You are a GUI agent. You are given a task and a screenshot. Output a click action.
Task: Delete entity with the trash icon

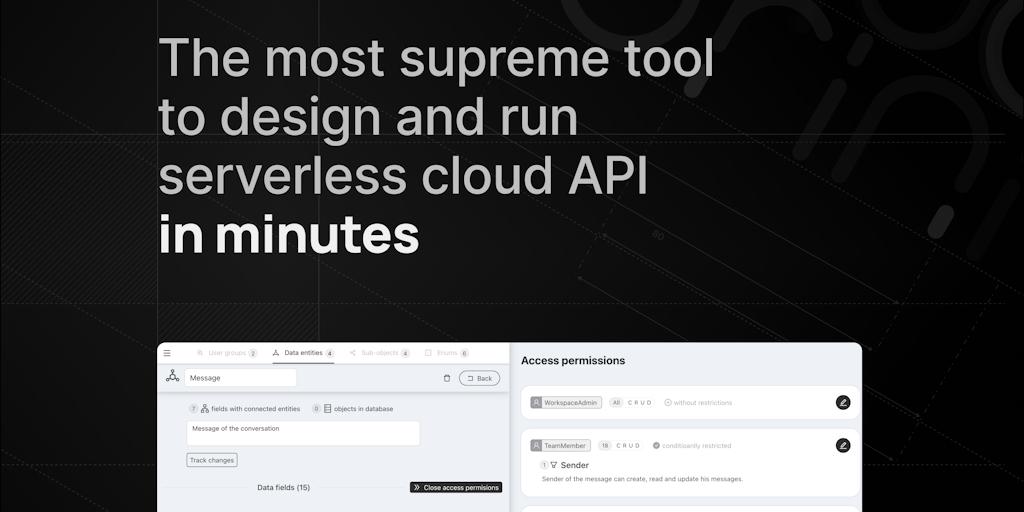pyautogui.click(x=447, y=378)
